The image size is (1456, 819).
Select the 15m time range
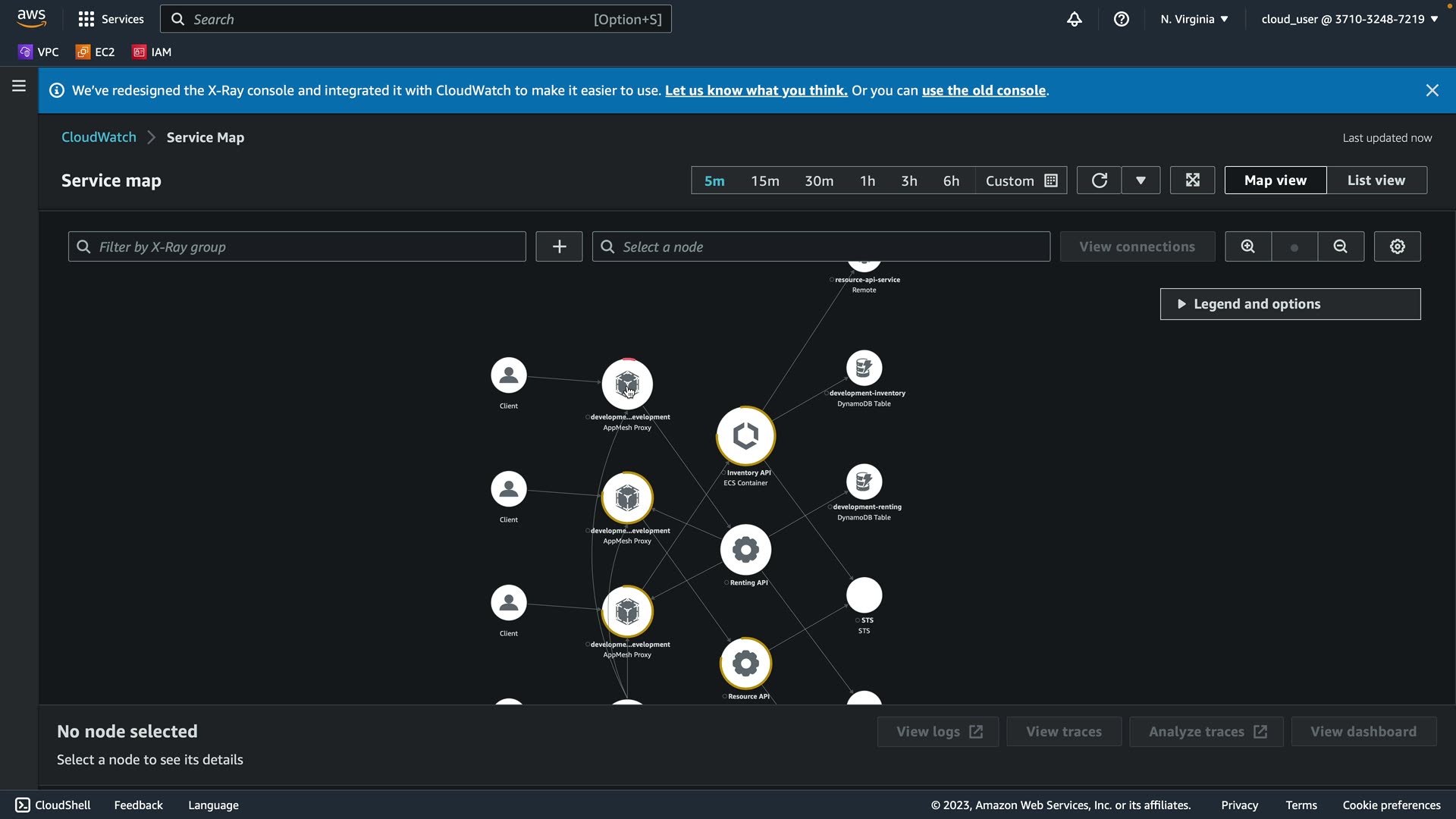(764, 181)
